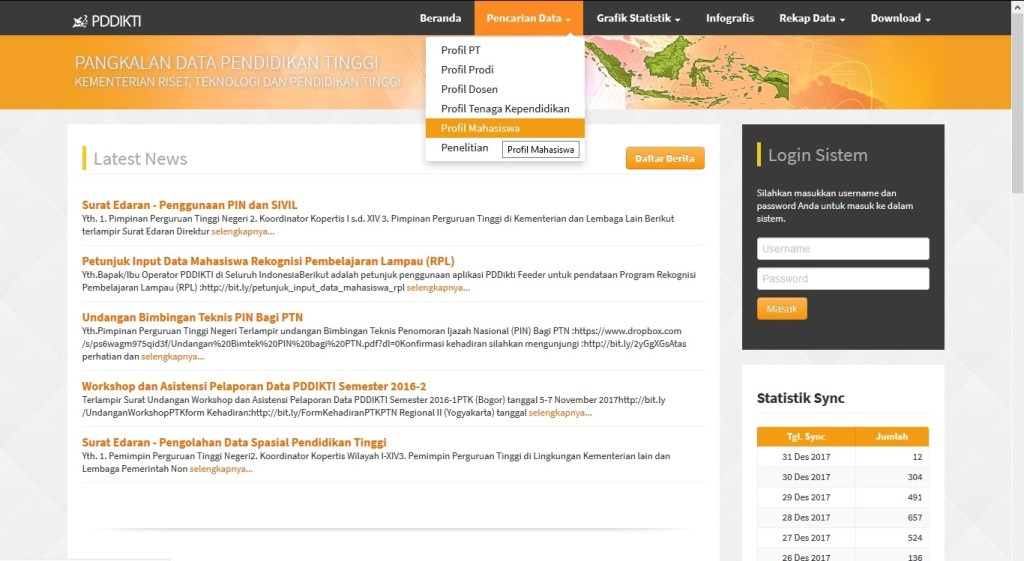
Task: Open the Beranda menu item
Action: [440, 18]
